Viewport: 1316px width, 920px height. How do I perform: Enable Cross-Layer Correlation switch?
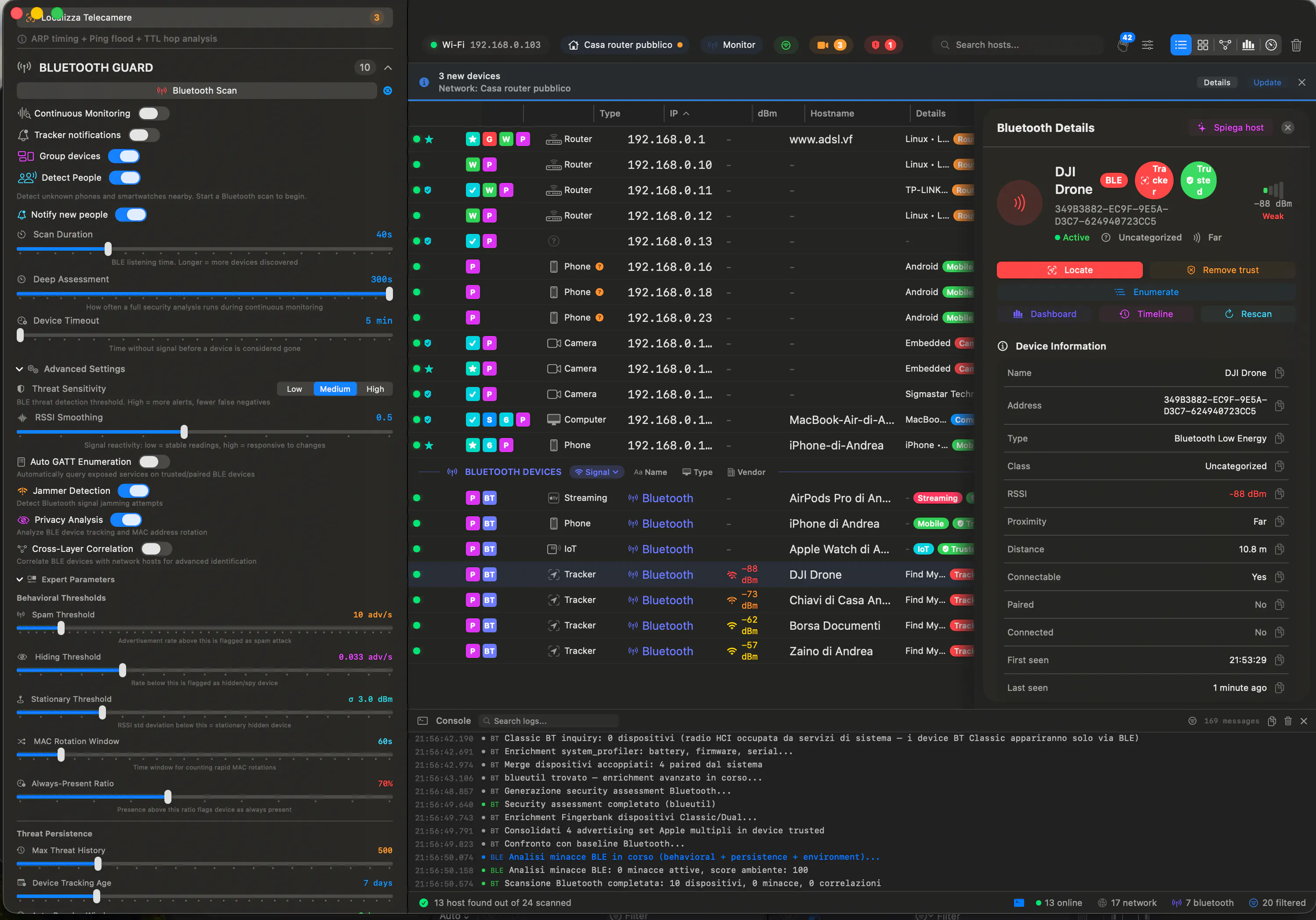tap(156, 549)
